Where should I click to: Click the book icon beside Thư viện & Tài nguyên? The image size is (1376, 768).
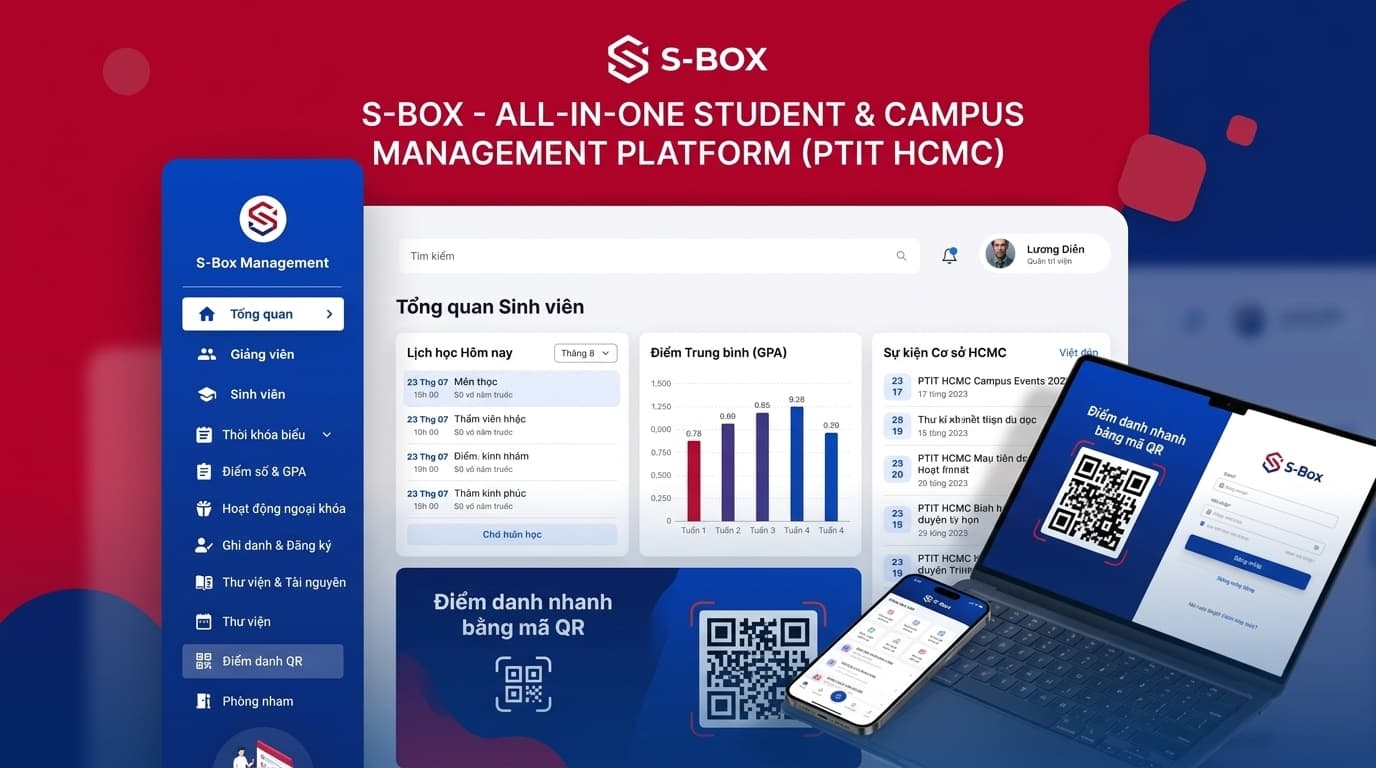coord(204,582)
